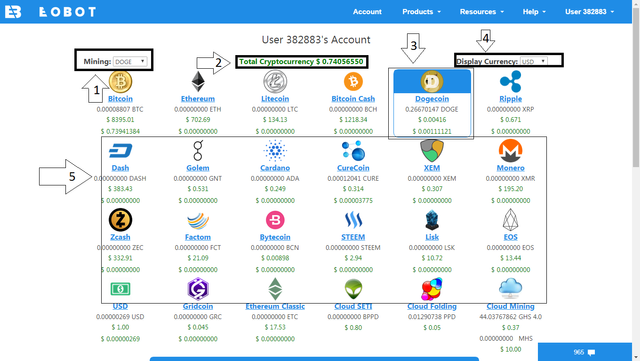Open the Ethereum link
Image resolution: width=640 pixels, height=361 pixels.
point(198,99)
